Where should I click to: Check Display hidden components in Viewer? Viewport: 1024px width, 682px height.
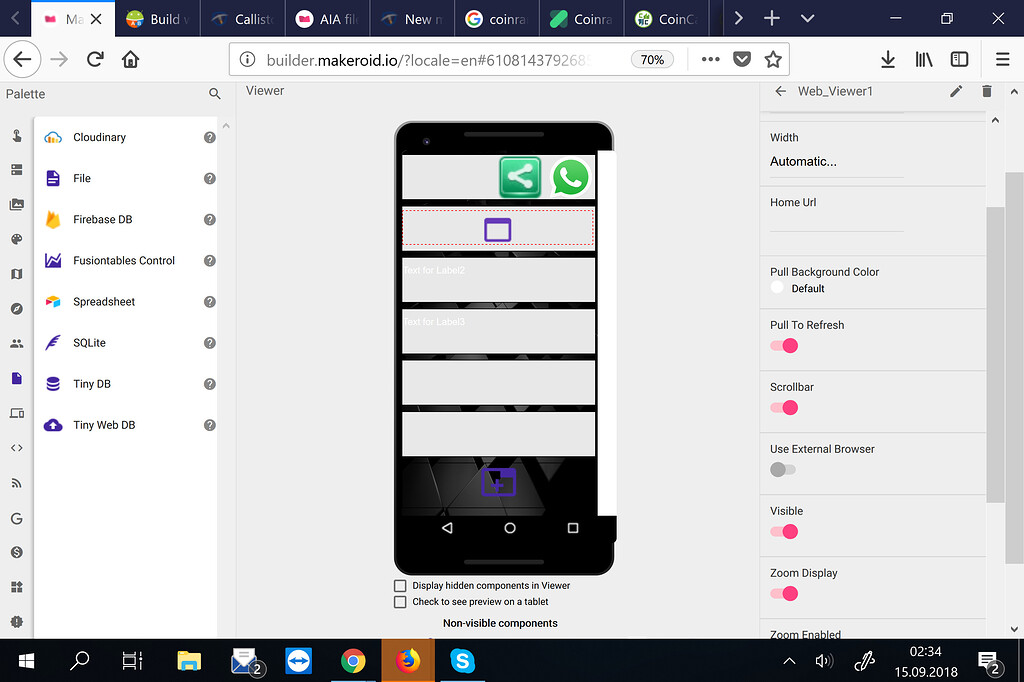coord(400,586)
